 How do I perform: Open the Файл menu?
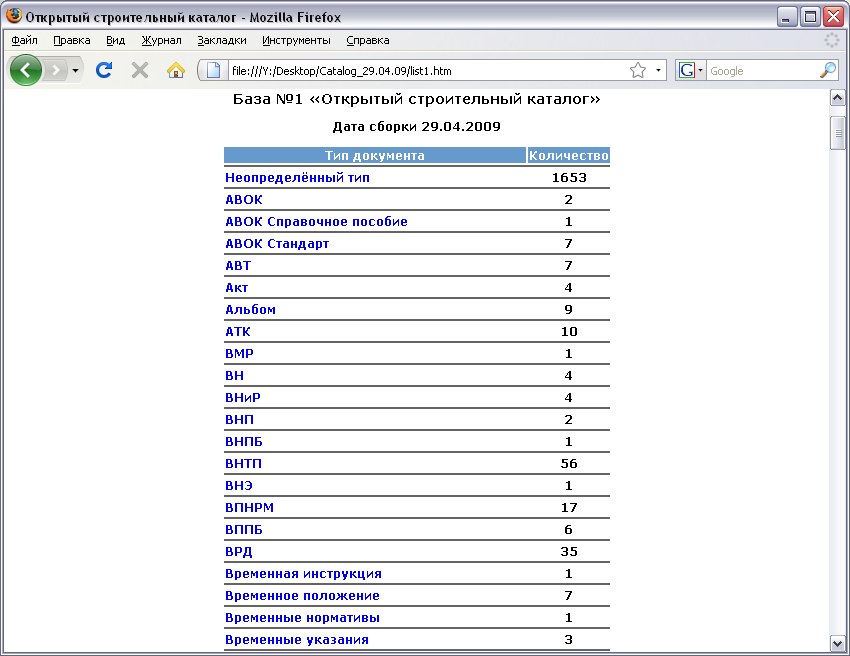24,40
